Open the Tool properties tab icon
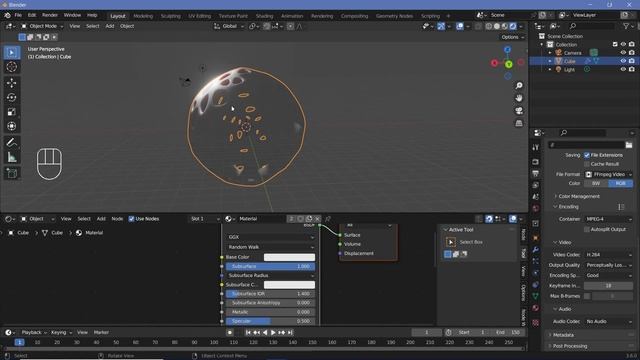Image resolution: width=640 pixels, height=360 pixels. [x=536, y=147]
